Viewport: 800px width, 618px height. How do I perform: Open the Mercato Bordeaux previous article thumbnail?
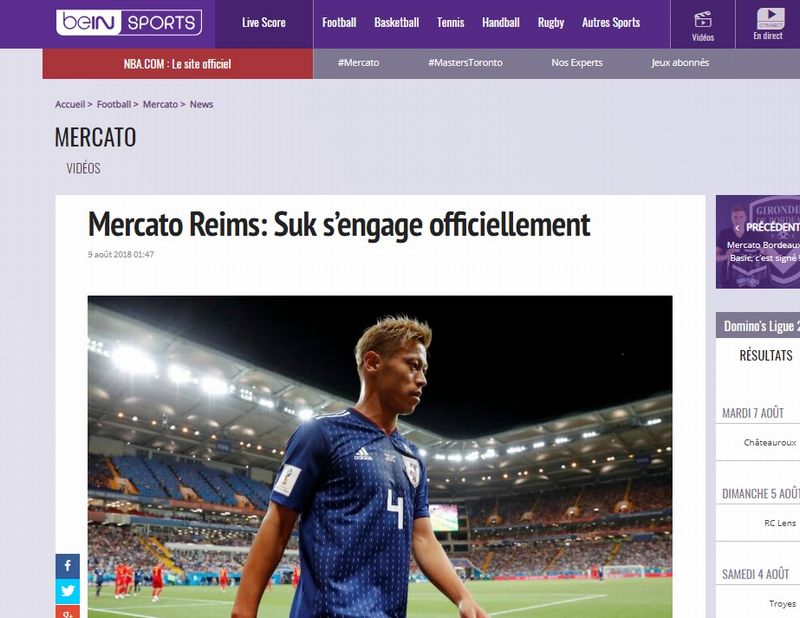[758, 242]
